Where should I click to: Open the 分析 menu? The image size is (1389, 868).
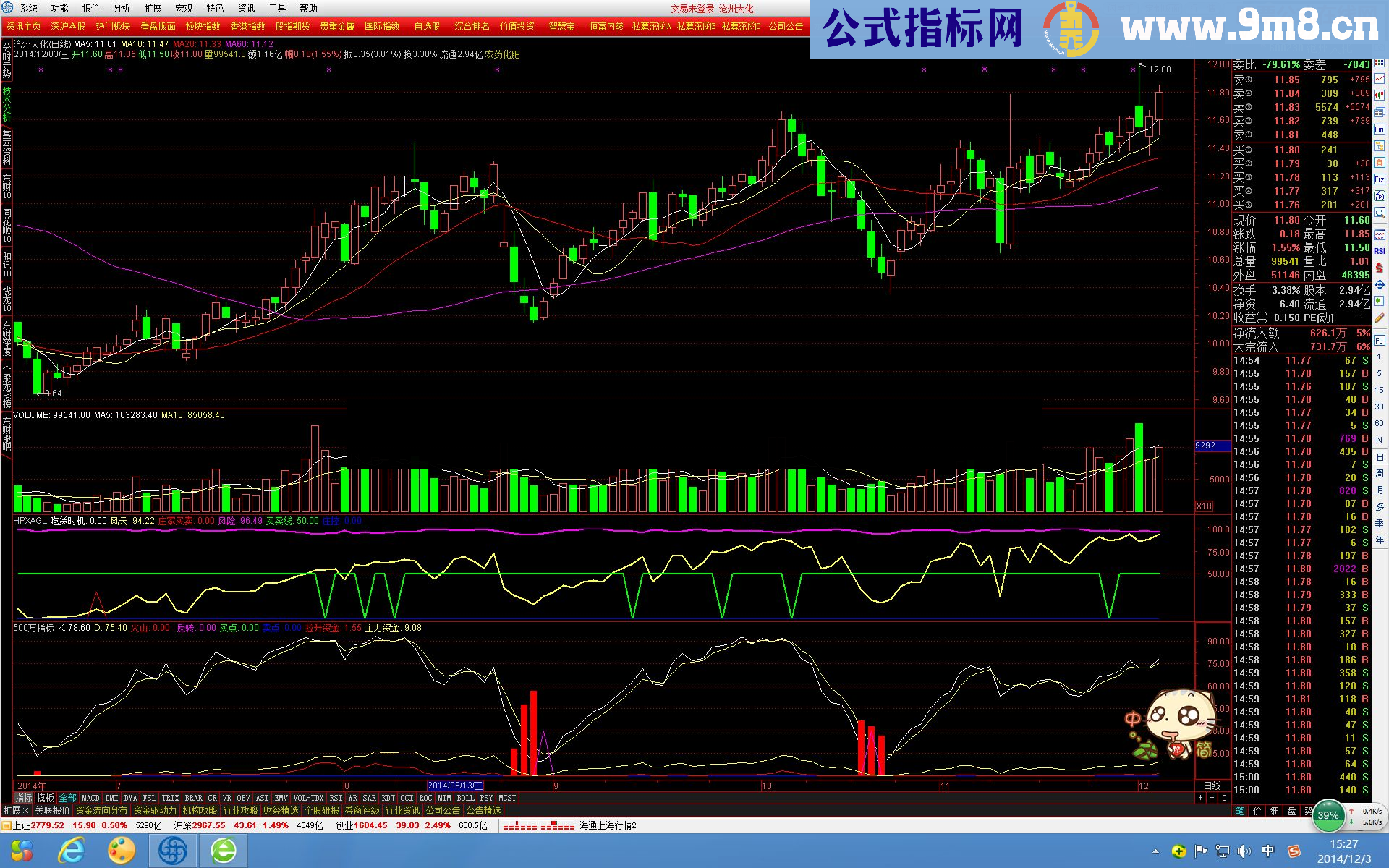point(122,8)
